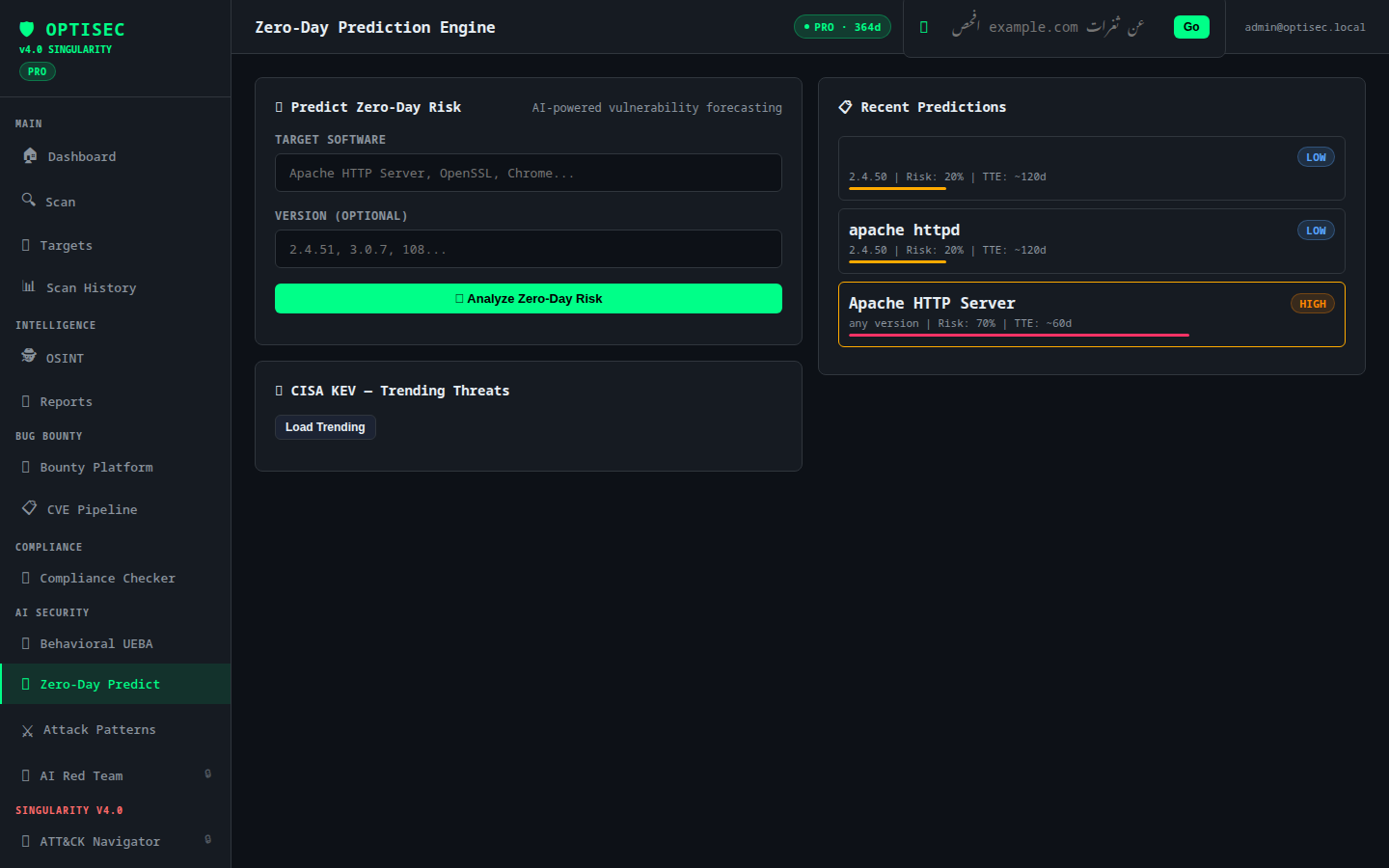Select the Scan magnifier icon
The height and width of the screenshot is (868, 1389).
coord(29,200)
